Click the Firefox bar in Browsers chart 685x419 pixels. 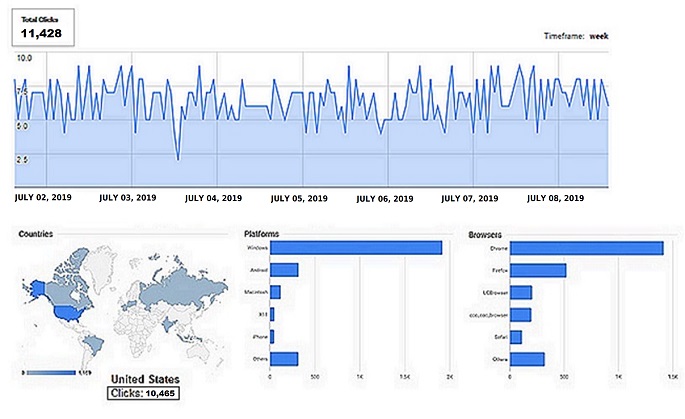tap(538, 270)
